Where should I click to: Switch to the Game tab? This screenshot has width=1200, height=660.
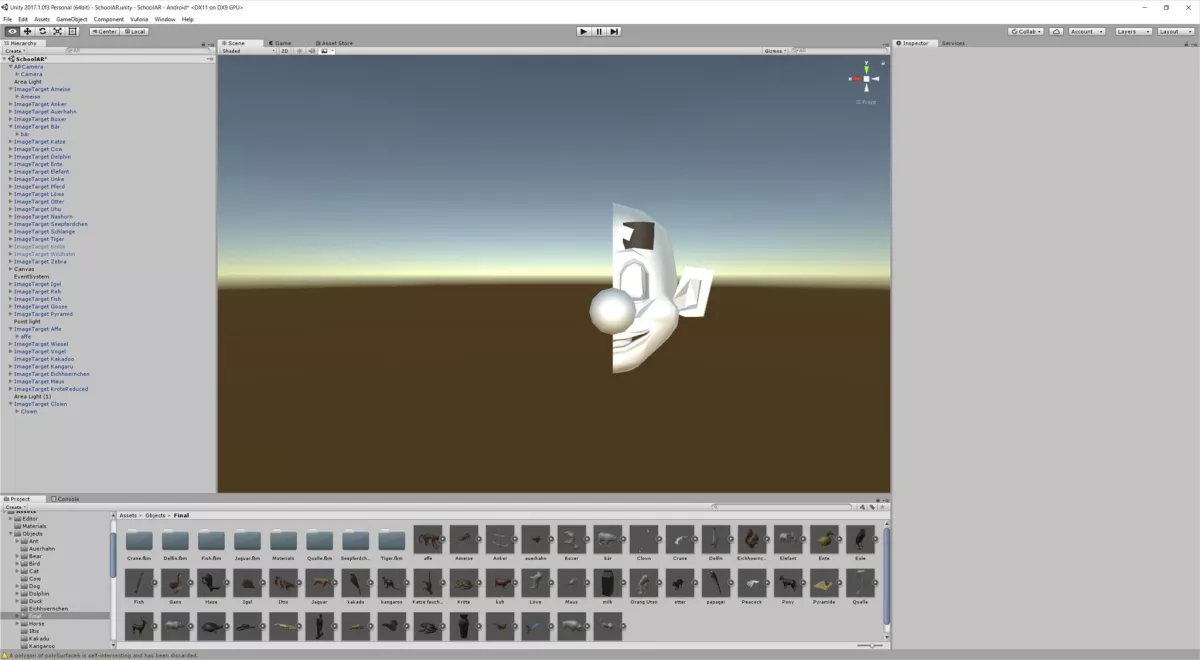(x=281, y=43)
